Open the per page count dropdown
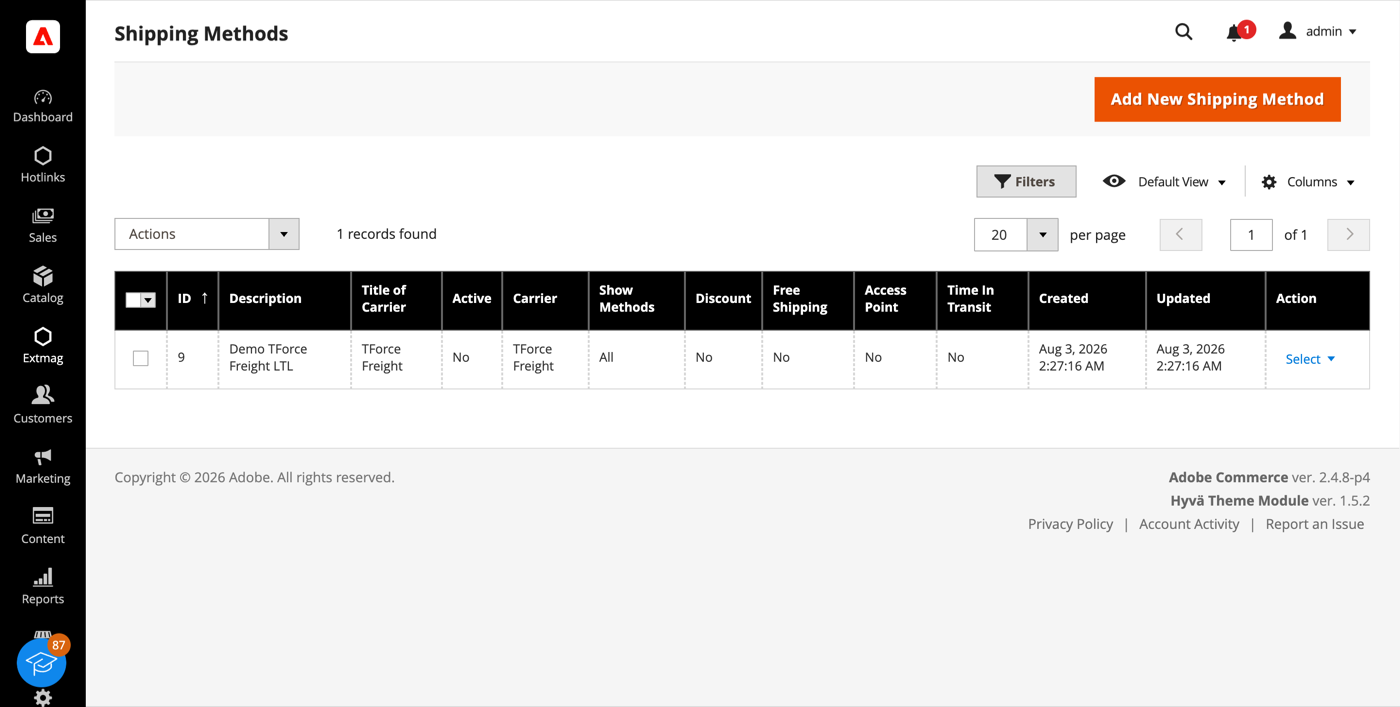This screenshot has height=707, width=1400. point(1042,235)
